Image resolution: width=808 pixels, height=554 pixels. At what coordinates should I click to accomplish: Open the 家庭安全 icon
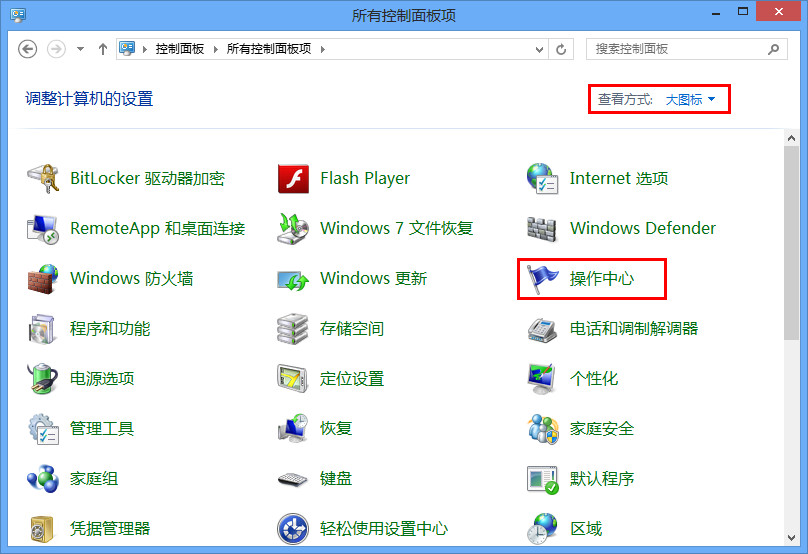[x=542, y=429]
